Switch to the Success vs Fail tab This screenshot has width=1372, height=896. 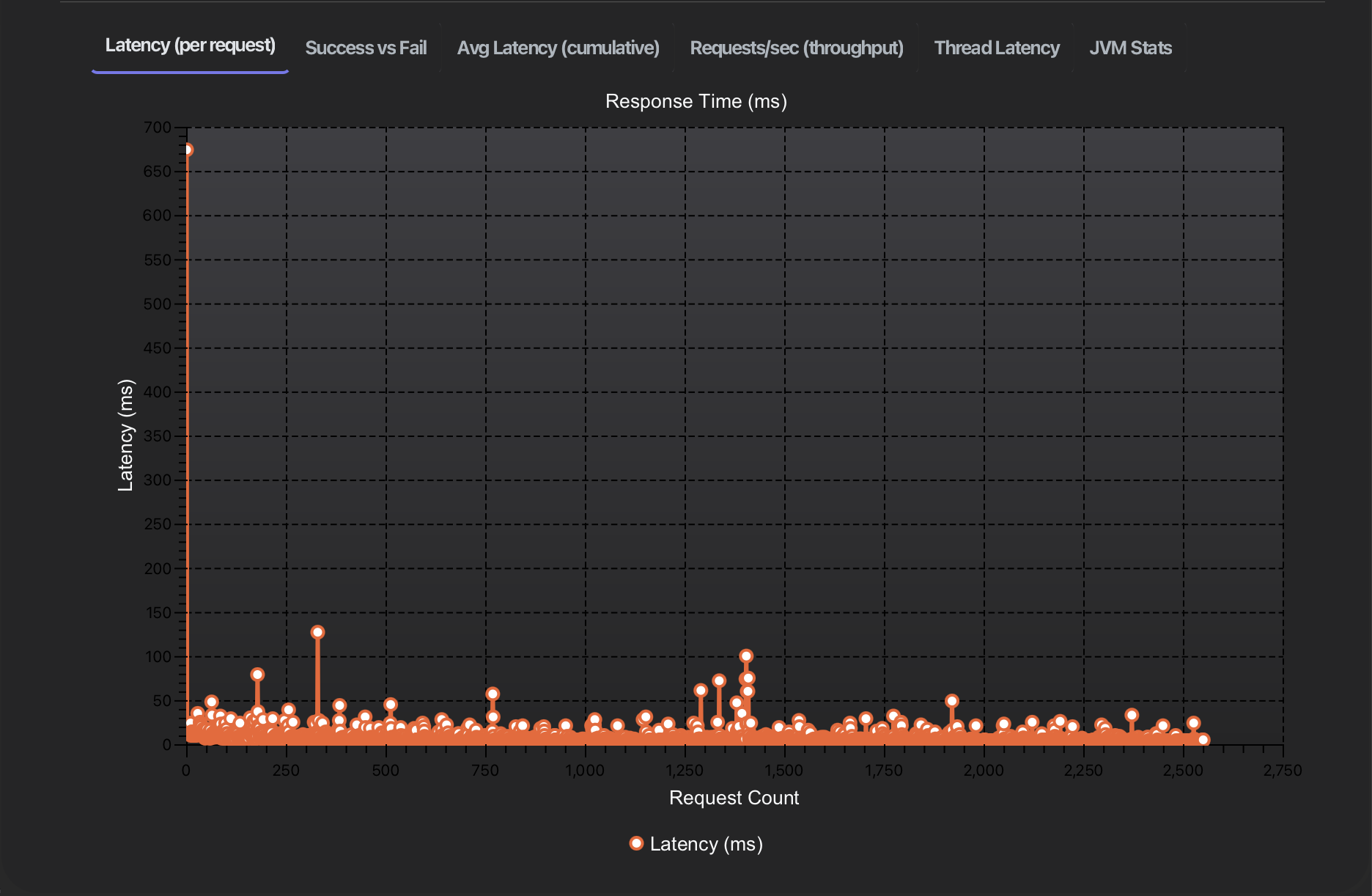coord(366,47)
